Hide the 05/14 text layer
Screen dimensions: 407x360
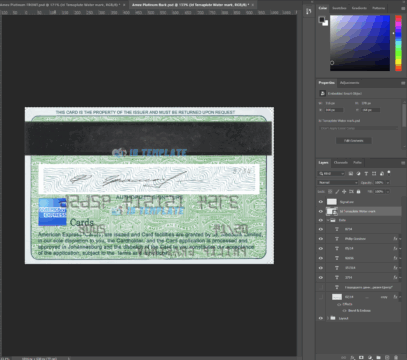321,248
